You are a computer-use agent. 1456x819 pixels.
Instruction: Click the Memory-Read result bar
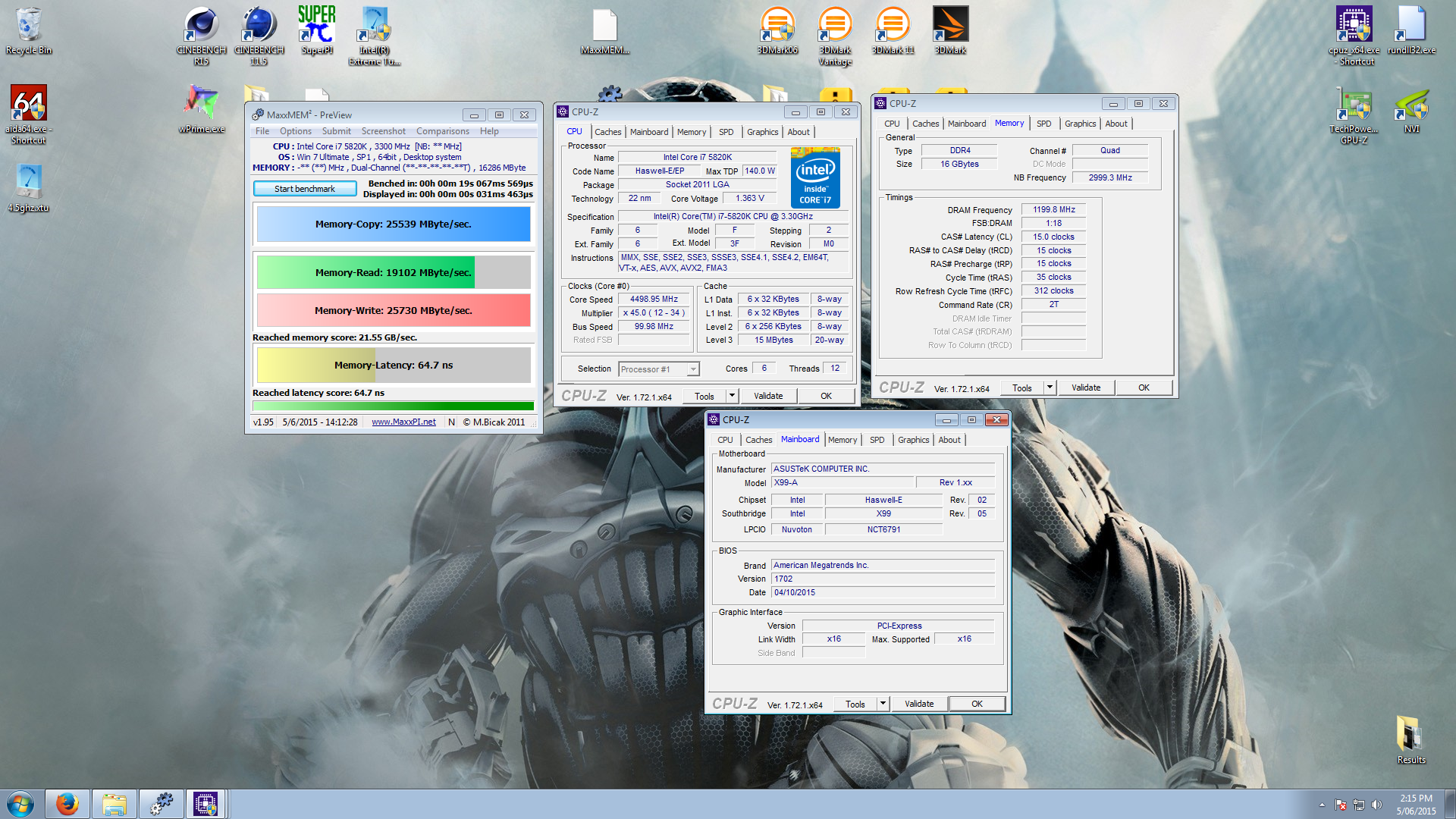(394, 272)
